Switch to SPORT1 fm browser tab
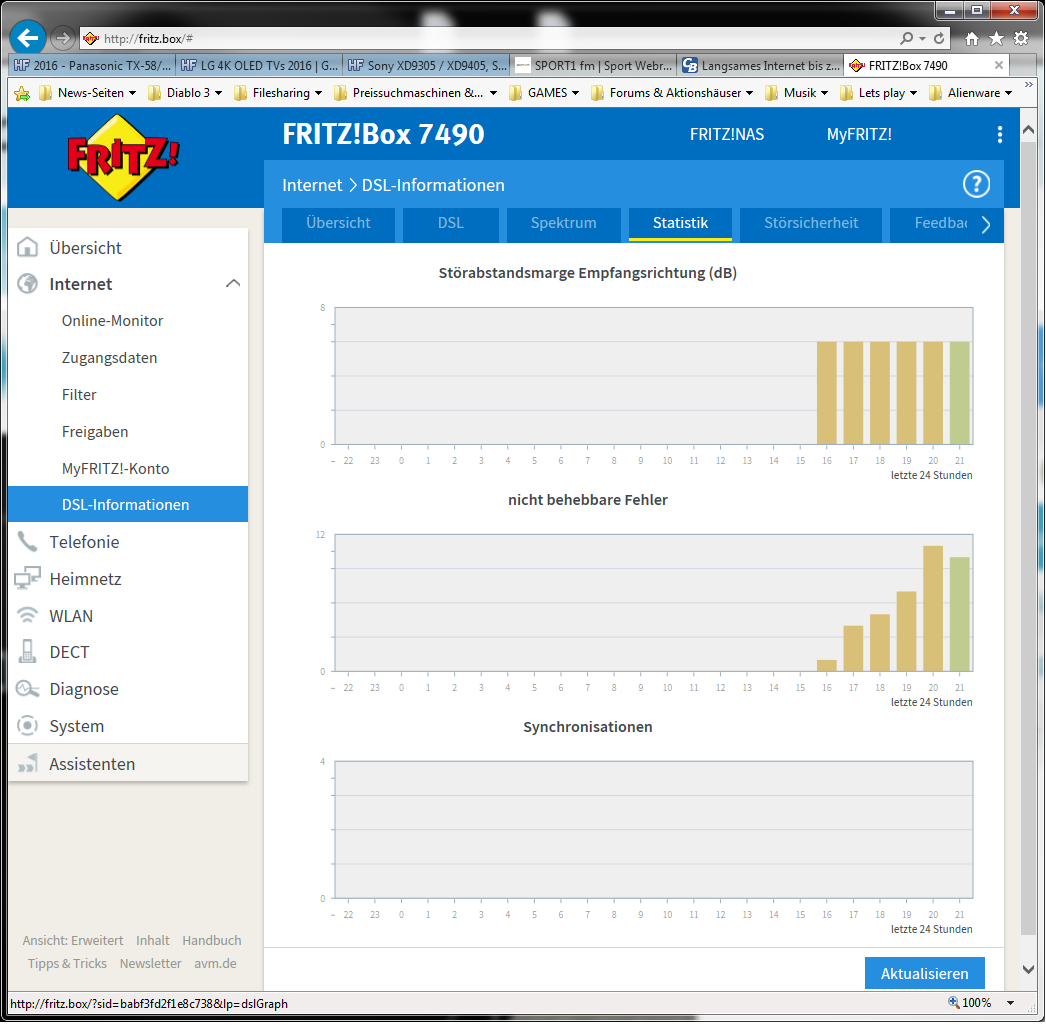1046x1025 pixels. [x=594, y=65]
